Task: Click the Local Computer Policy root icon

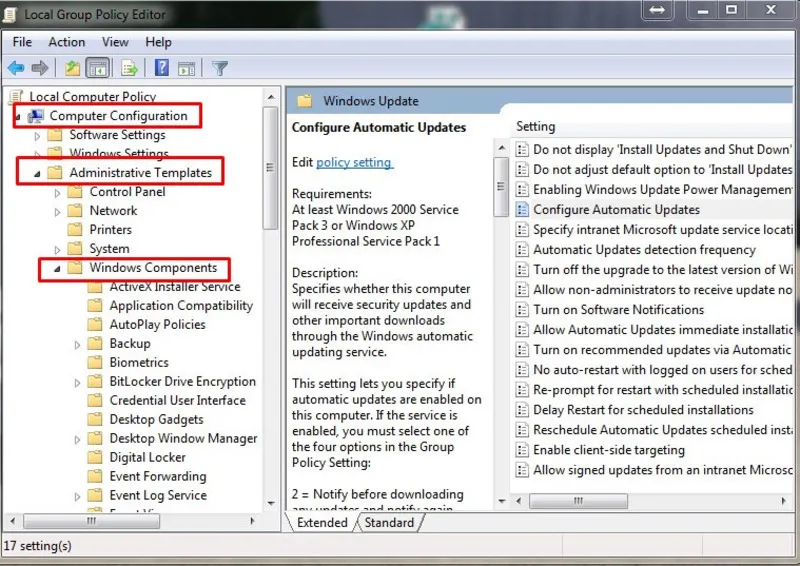Action: tap(16, 96)
